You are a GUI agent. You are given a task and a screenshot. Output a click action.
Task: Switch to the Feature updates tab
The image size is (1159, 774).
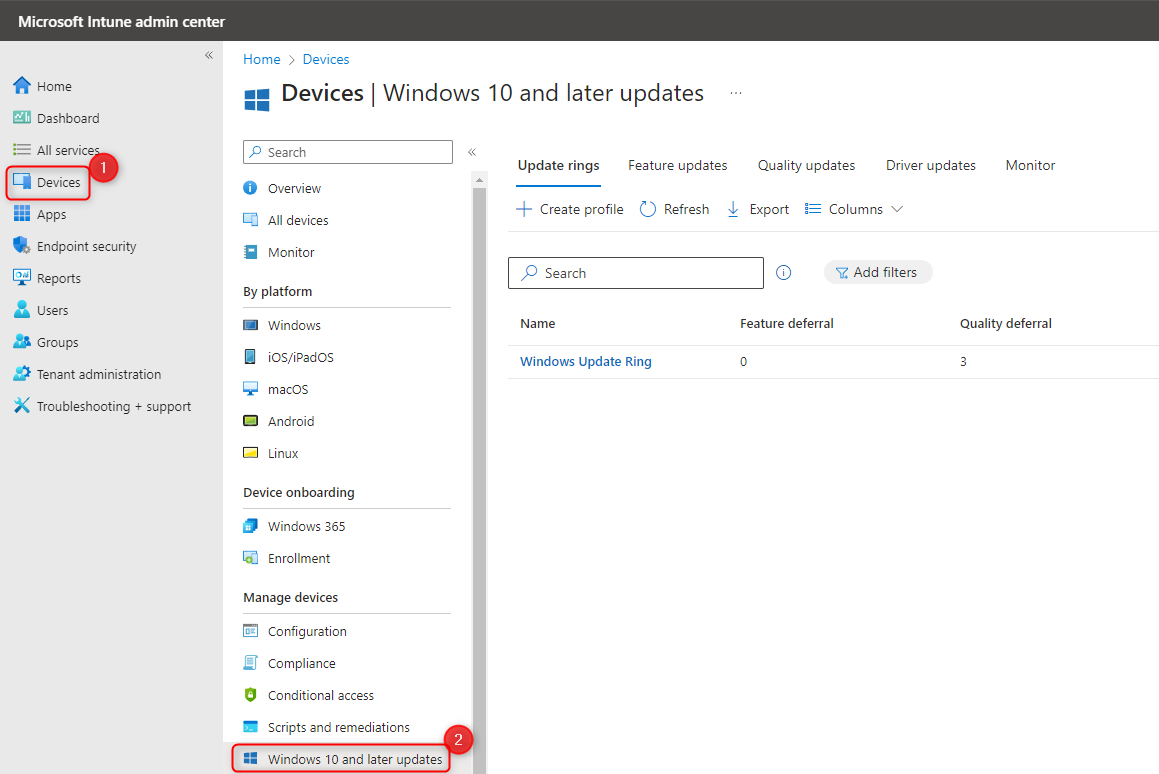677,165
